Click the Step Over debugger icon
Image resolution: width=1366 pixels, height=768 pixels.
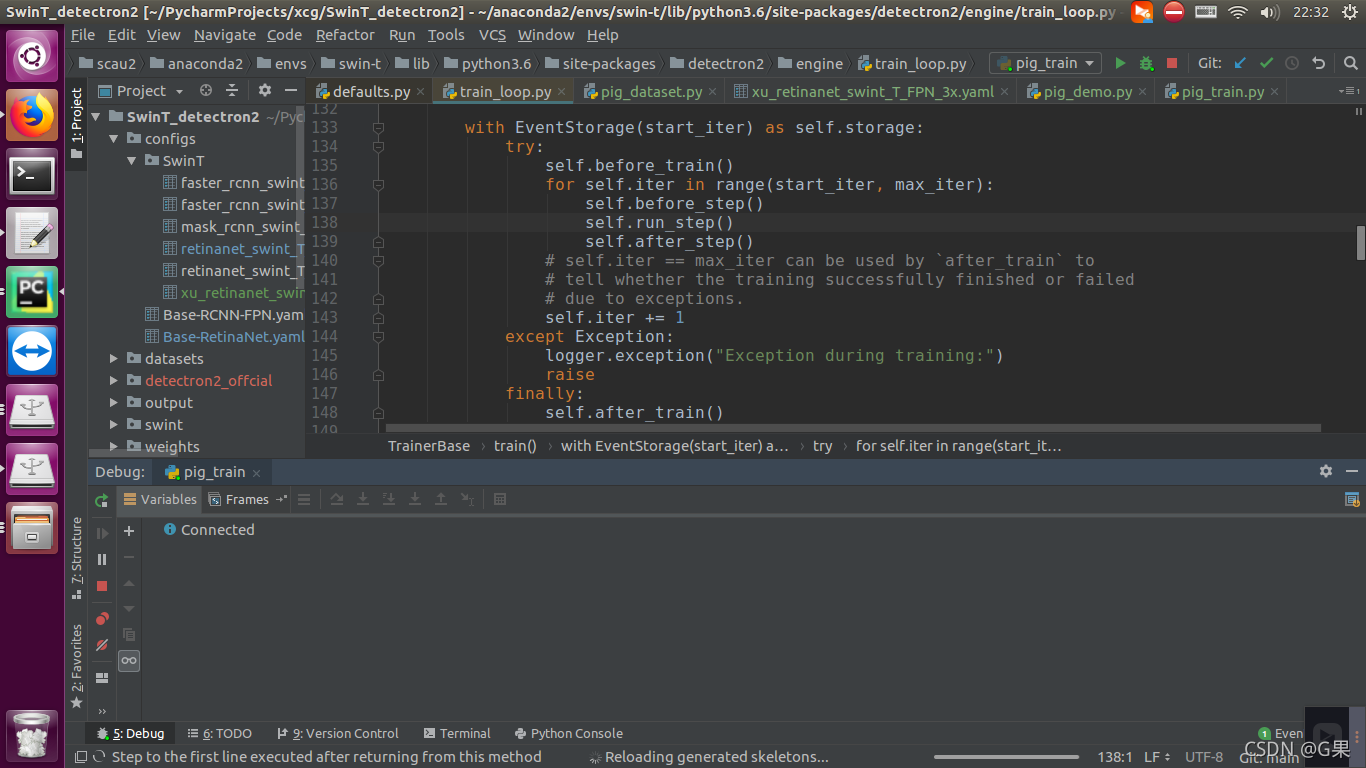point(337,499)
